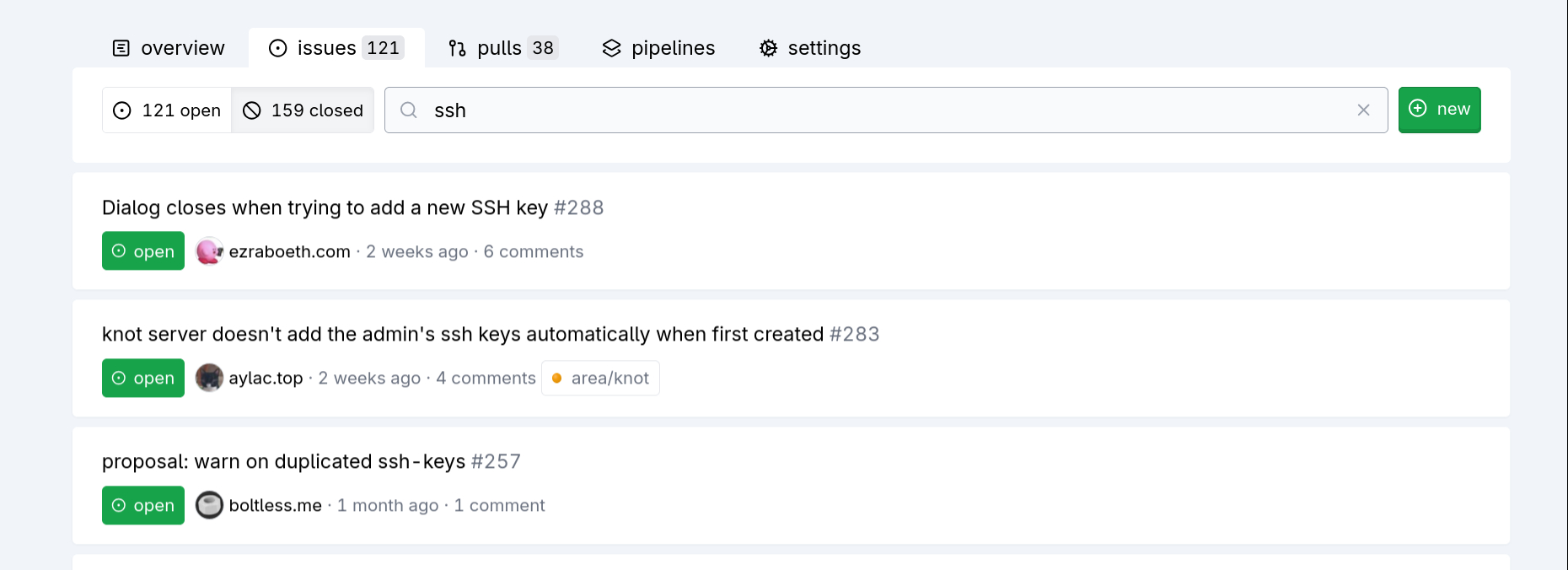Image resolution: width=1568 pixels, height=570 pixels.
Task: Select the issues tab
Action: [336, 48]
